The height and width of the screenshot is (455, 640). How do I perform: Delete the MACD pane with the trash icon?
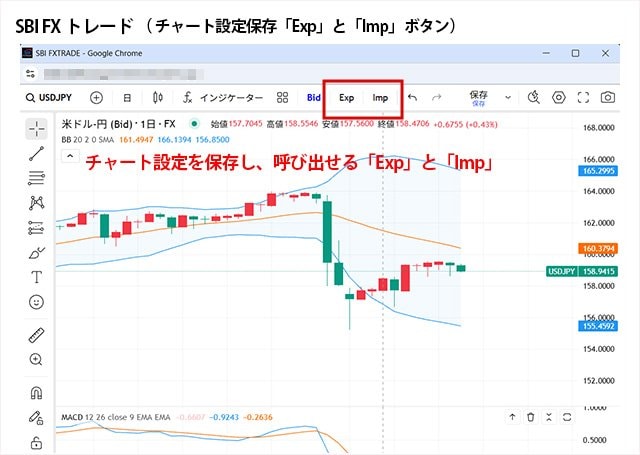click(x=531, y=417)
